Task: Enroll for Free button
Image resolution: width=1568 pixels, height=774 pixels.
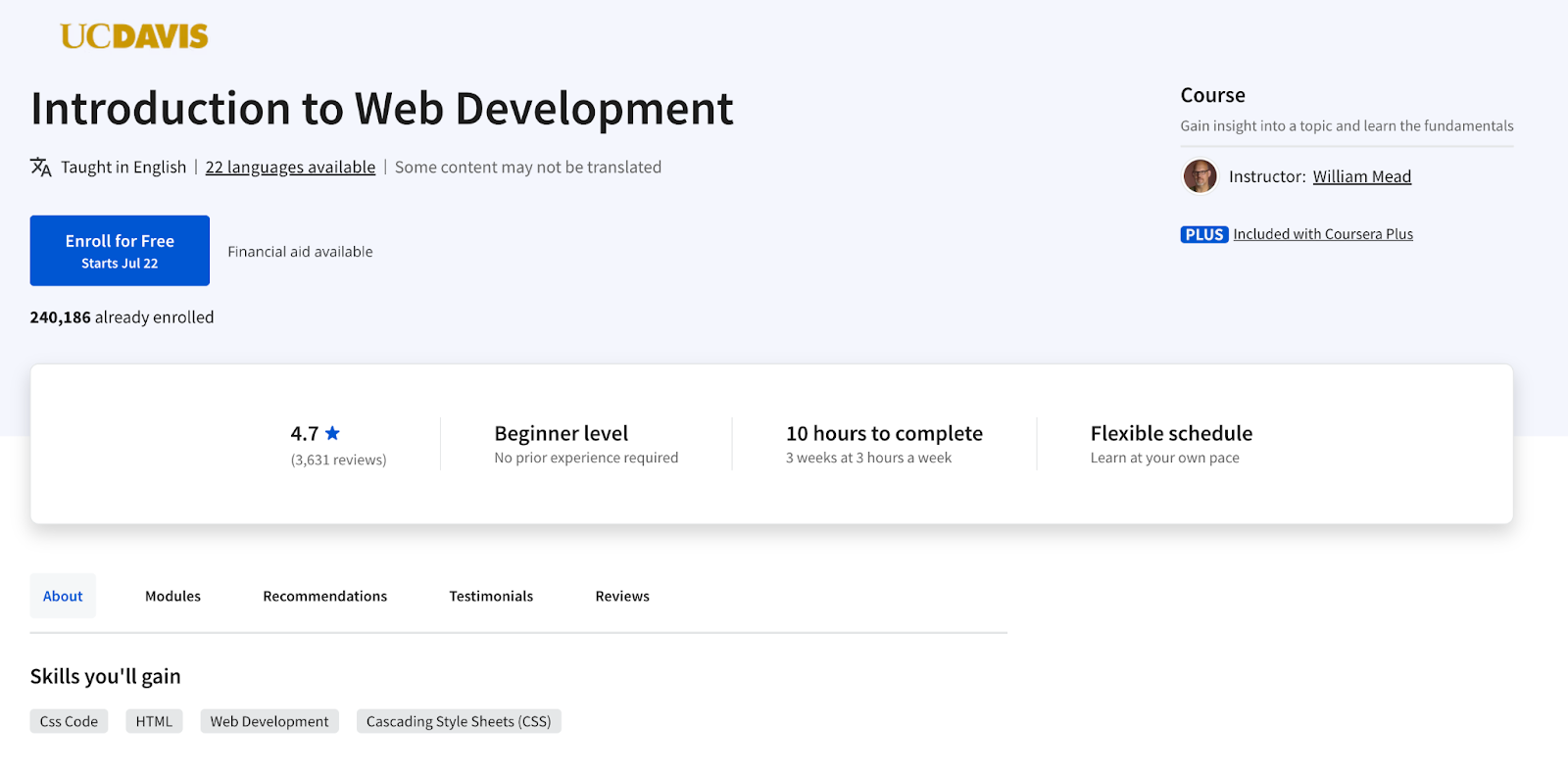Action: 120,251
